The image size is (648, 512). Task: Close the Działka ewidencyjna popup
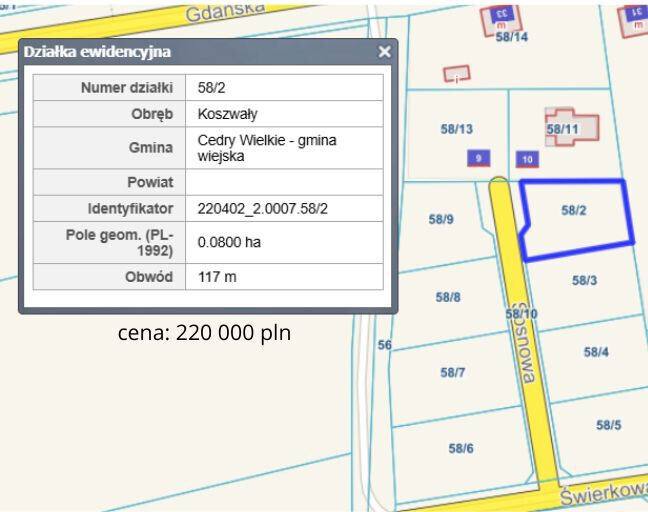pos(384,52)
